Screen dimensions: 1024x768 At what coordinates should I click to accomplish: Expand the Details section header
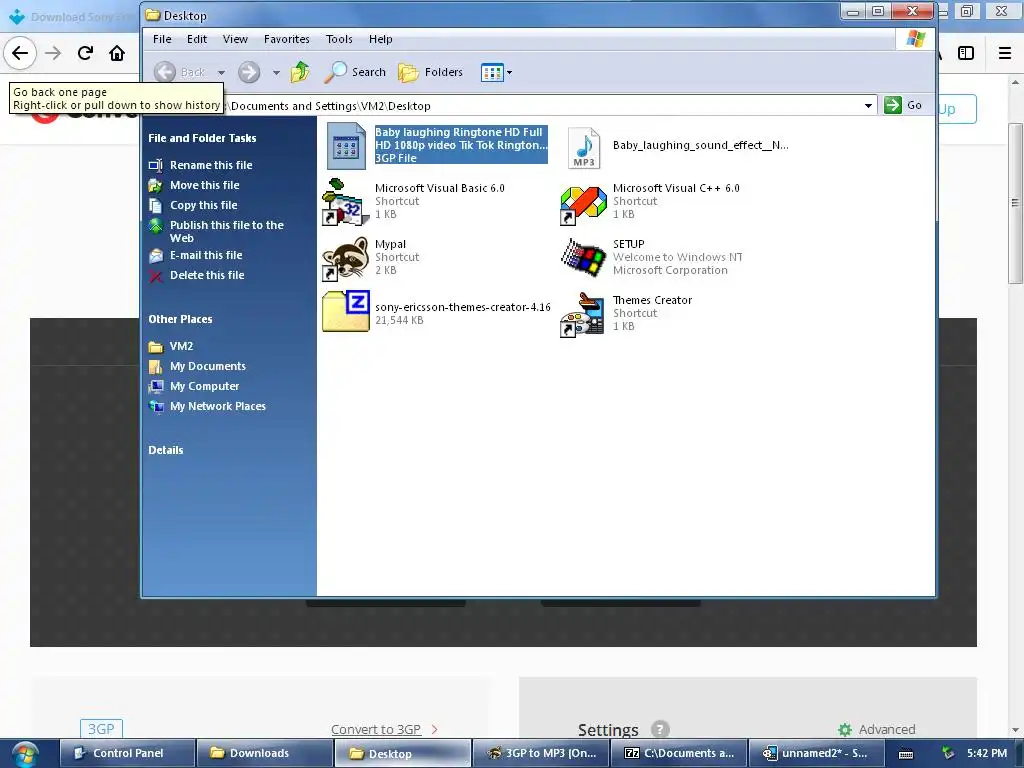tap(166, 450)
